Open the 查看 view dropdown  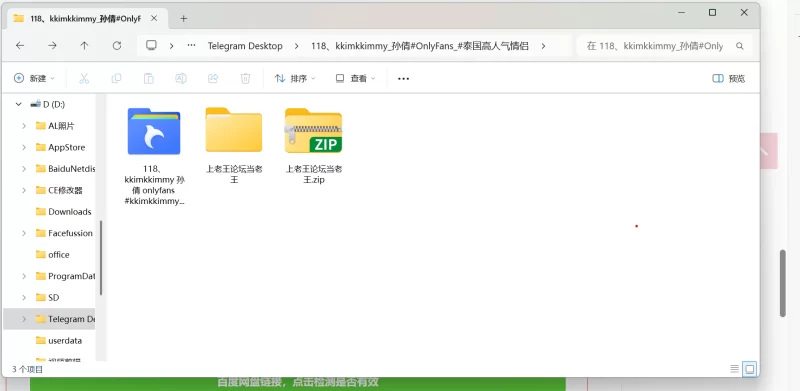pyautogui.click(x=355, y=78)
